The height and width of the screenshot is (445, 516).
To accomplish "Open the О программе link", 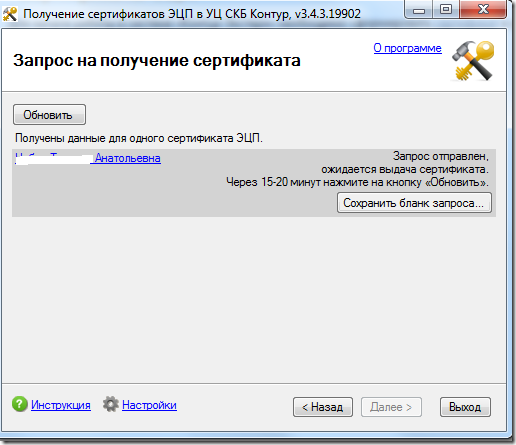I will coord(407,48).
